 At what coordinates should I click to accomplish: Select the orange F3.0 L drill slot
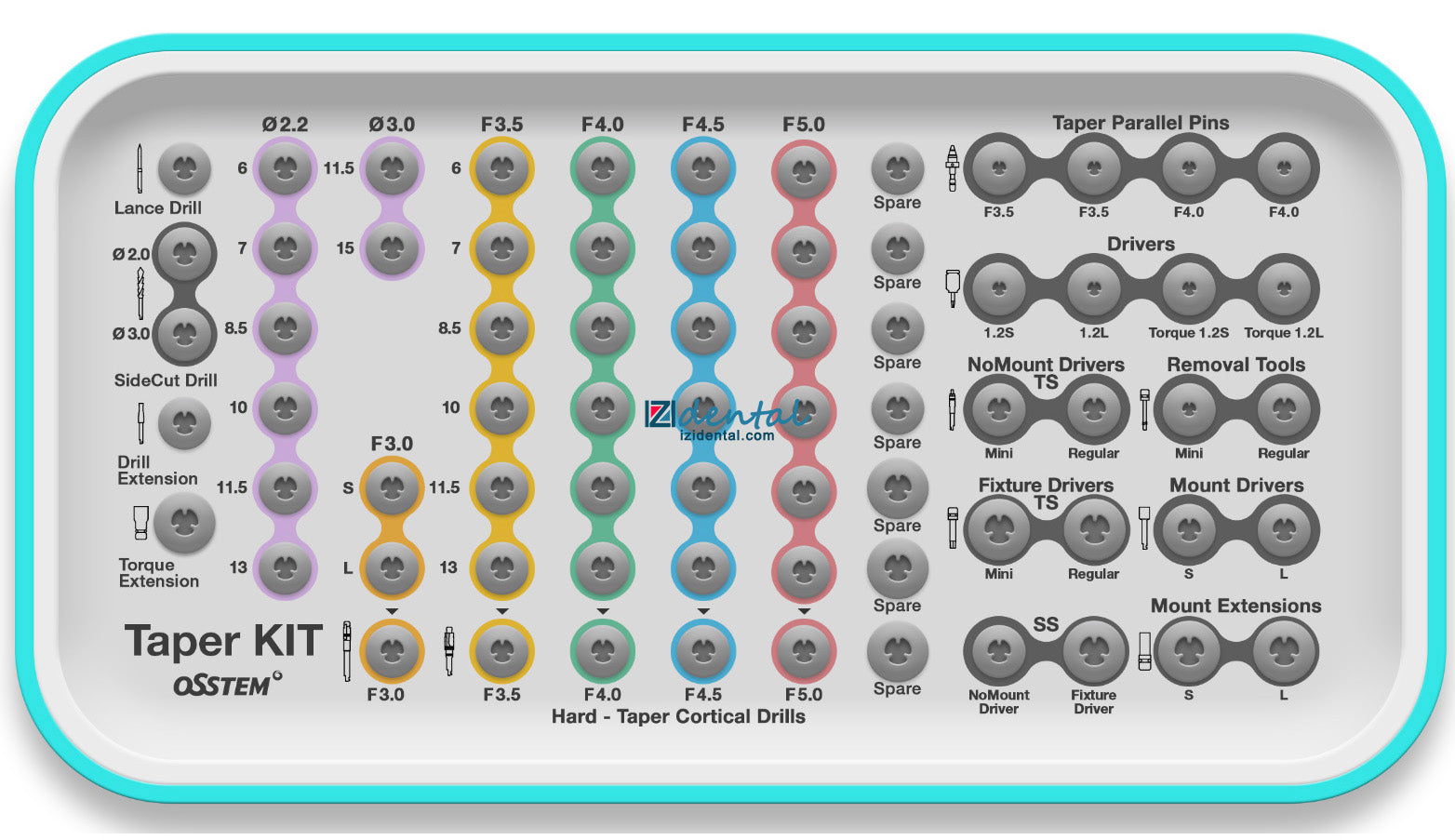click(x=392, y=567)
